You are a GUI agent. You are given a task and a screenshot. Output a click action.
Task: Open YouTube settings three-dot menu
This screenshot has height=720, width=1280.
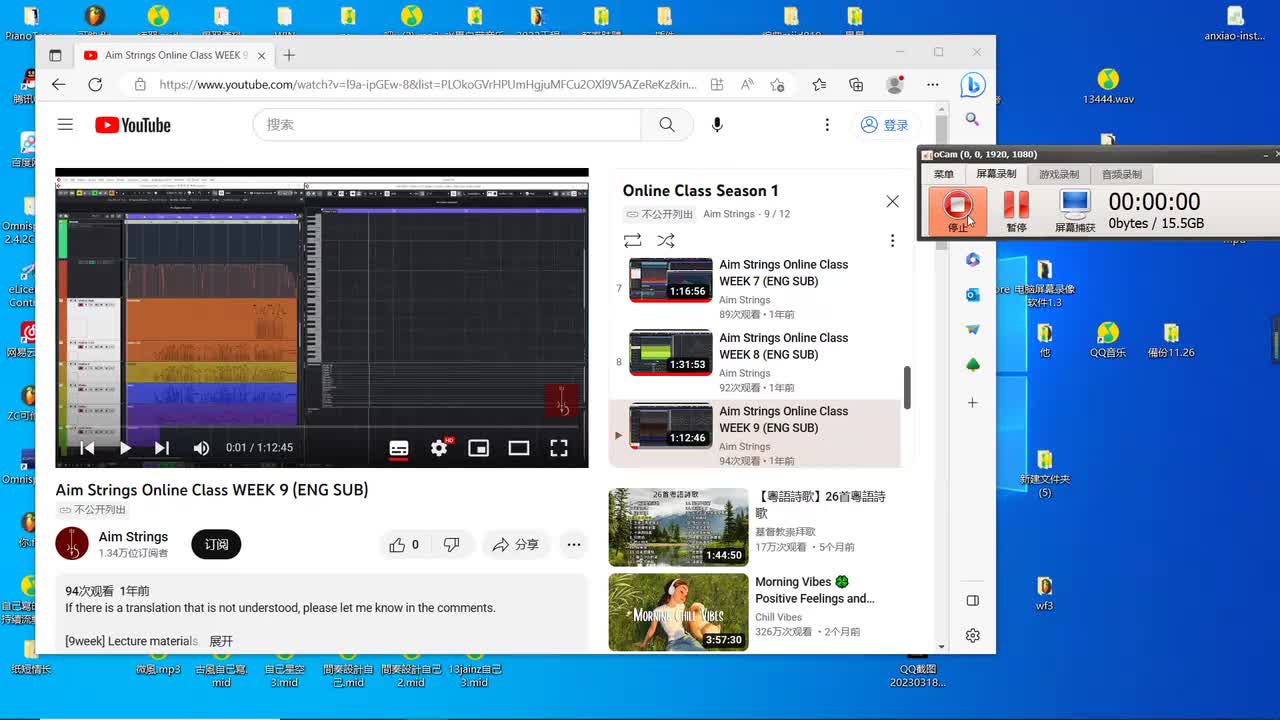[x=827, y=125]
